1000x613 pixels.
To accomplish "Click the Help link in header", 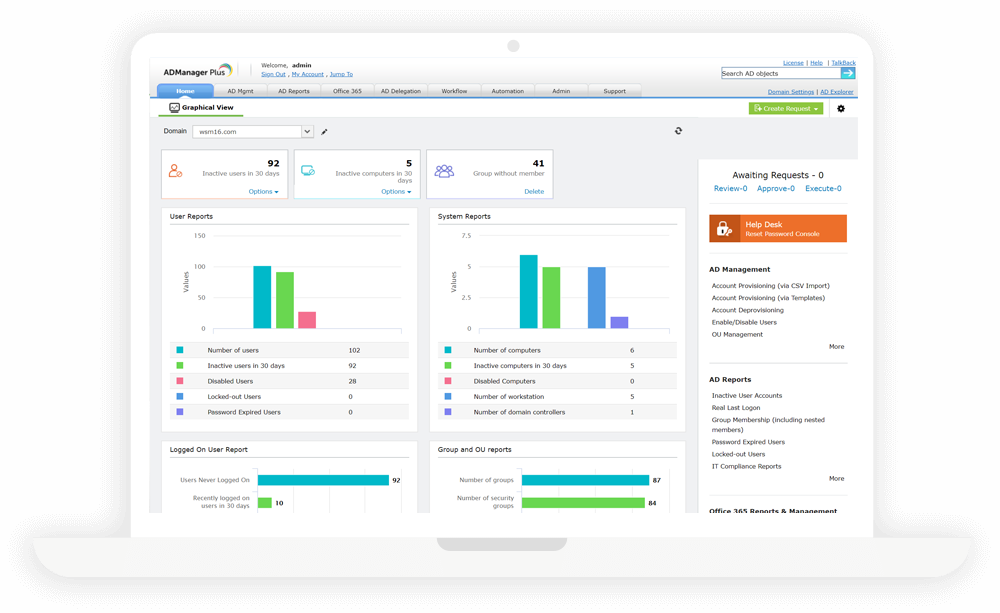I will click(x=816, y=63).
